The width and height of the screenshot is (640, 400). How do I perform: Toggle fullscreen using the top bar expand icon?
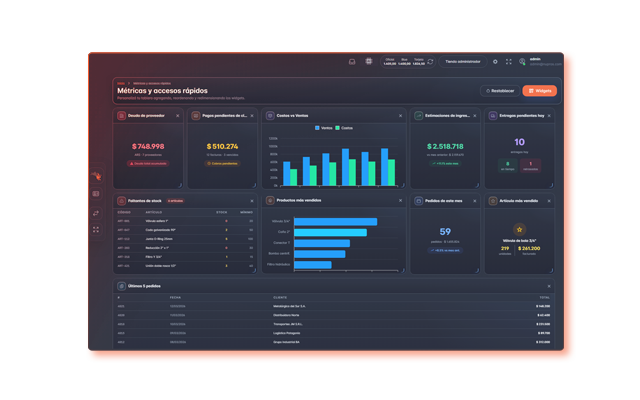(x=509, y=62)
